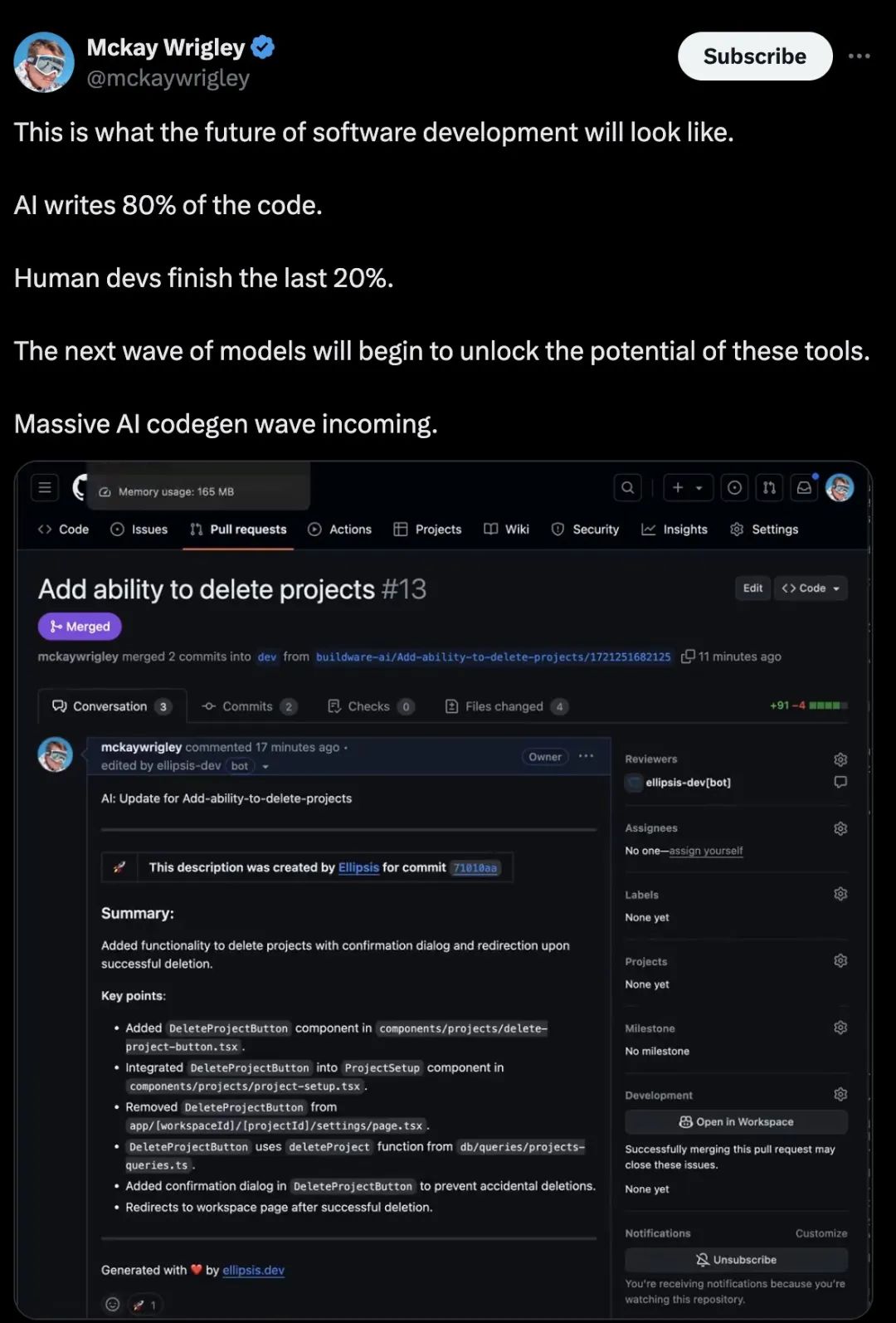Expand the edited-by history dropdown arrow
This screenshot has width=896, height=1323.
[265, 766]
